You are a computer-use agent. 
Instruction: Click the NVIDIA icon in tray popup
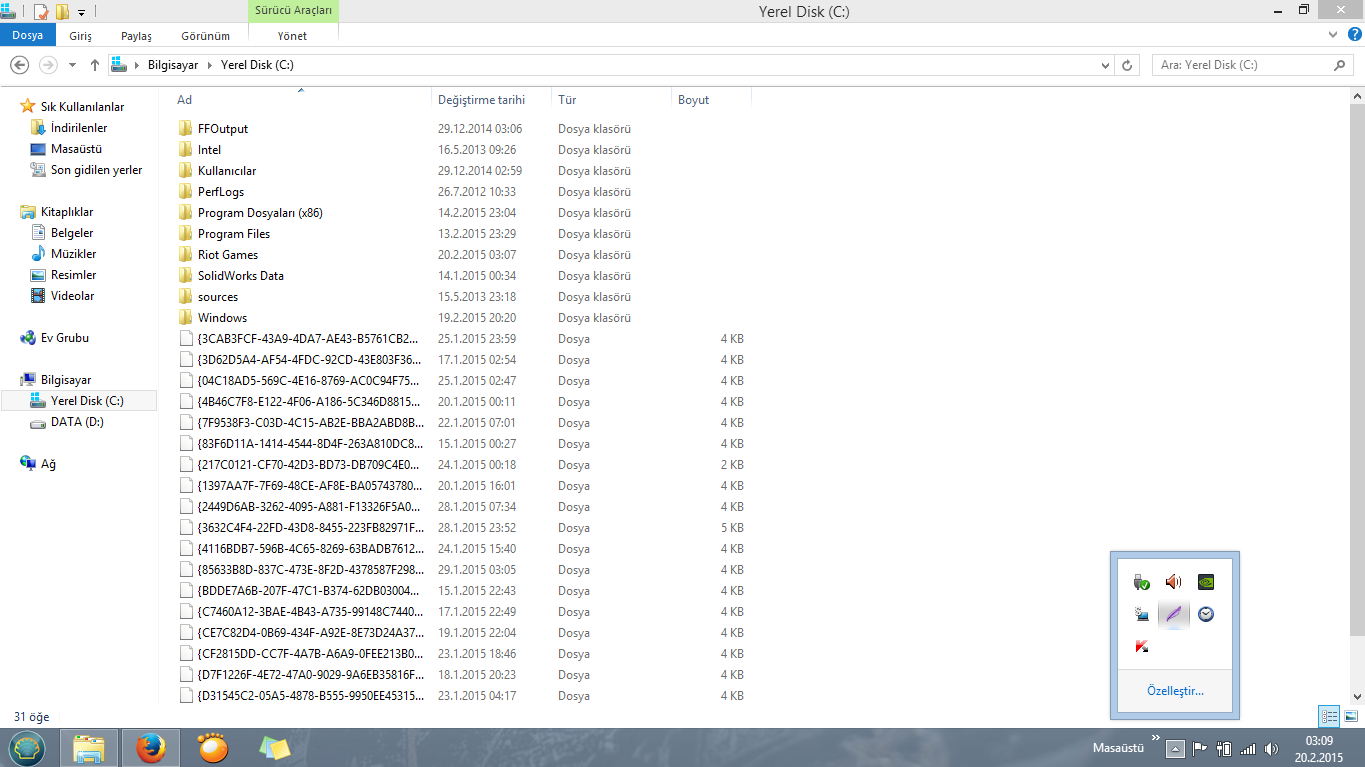[1206, 582]
